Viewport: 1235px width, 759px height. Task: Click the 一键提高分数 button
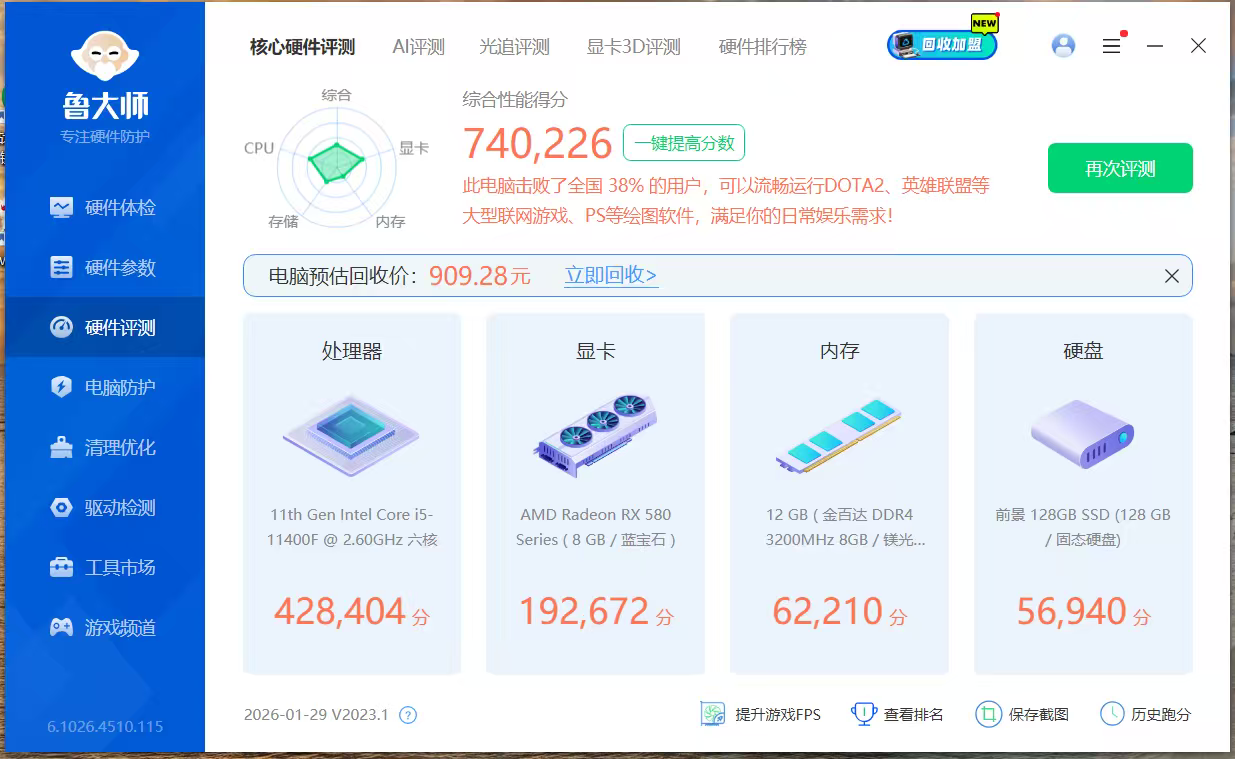(684, 143)
